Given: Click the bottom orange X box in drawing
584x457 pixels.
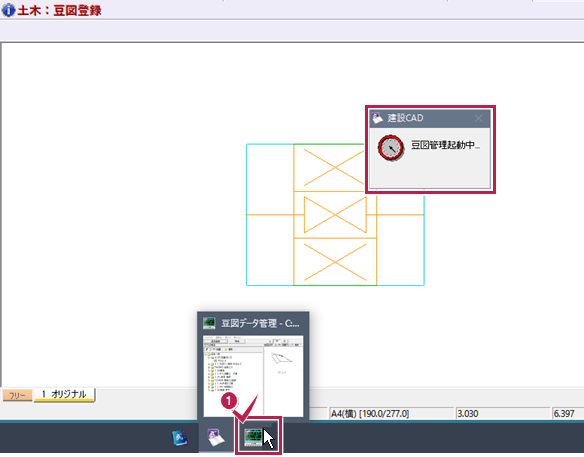Looking at the screenshot, I should pyautogui.click(x=335, y=262).
